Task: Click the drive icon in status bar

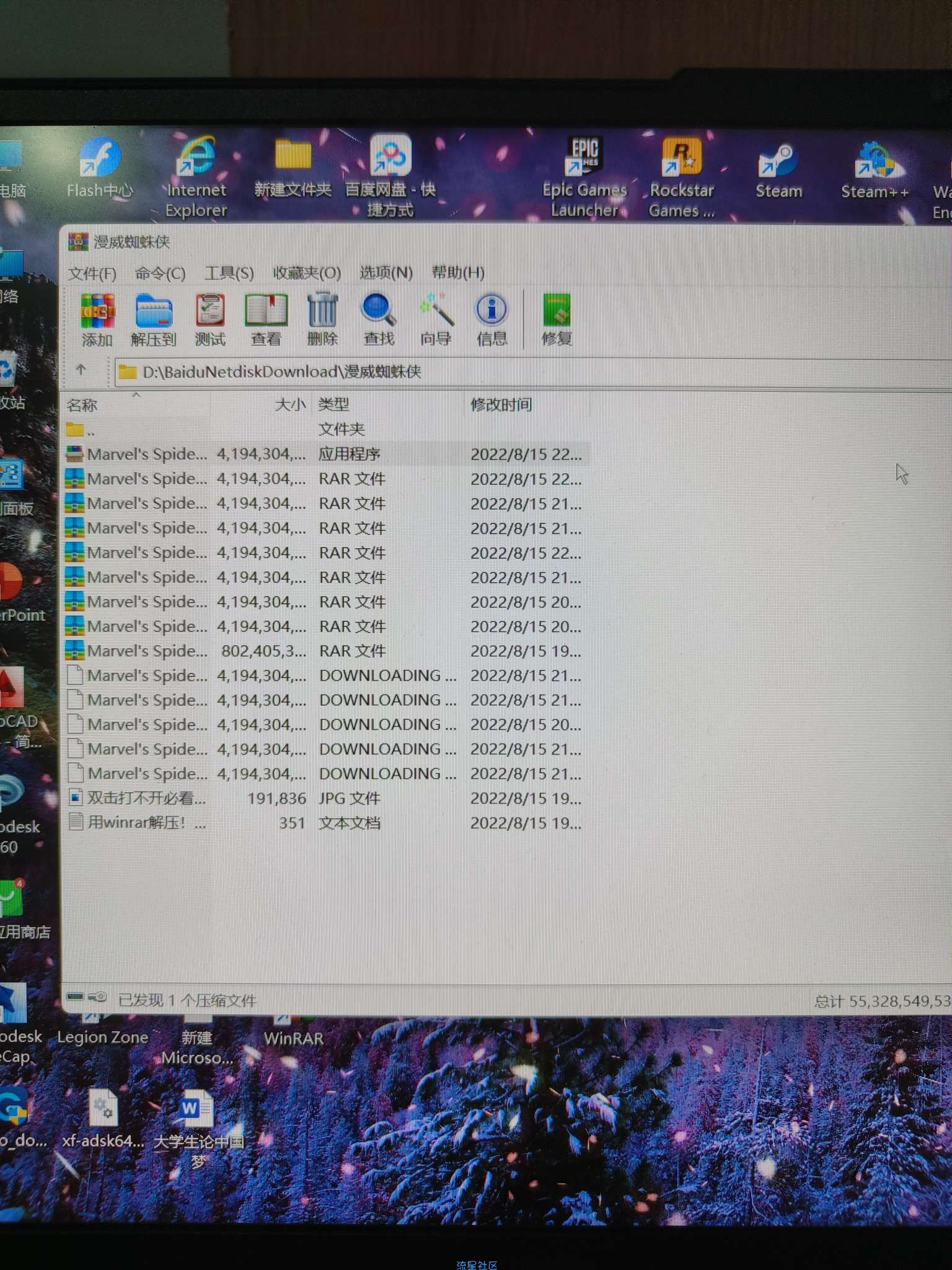Action: (x=76, y=998)
